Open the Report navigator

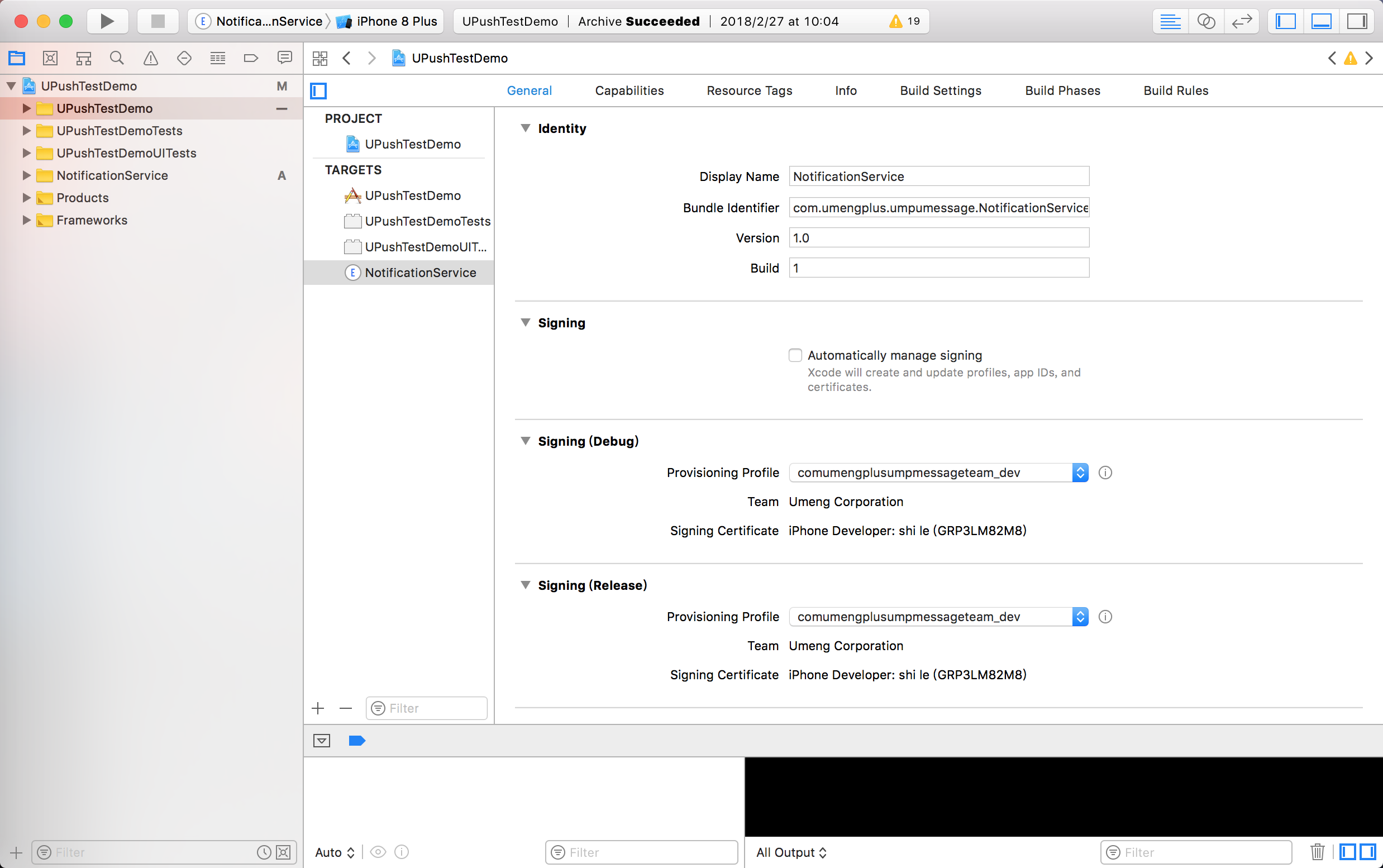[284, 58]
